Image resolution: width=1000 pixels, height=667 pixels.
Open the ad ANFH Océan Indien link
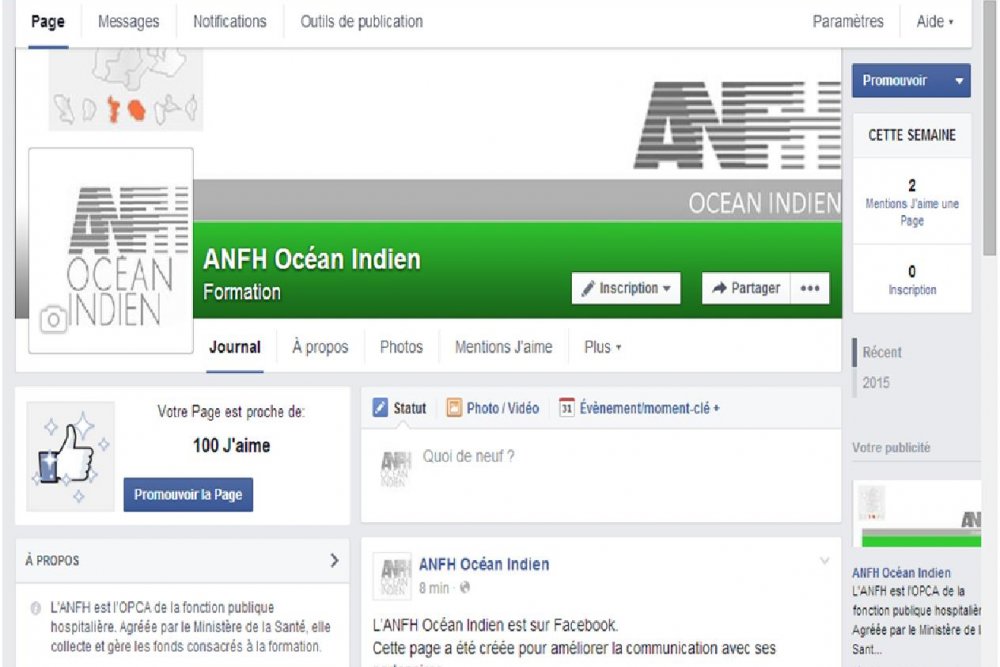click(x=901, y=573)
